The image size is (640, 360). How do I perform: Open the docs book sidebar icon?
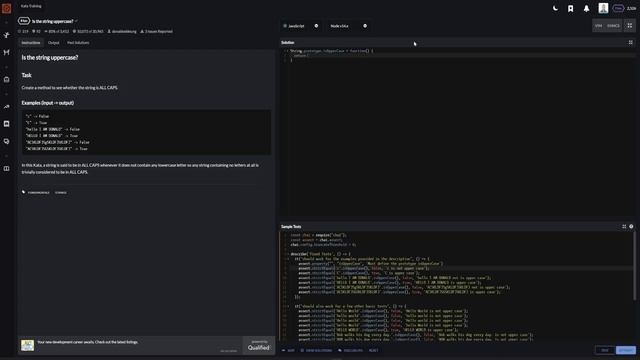coord(7,168)
